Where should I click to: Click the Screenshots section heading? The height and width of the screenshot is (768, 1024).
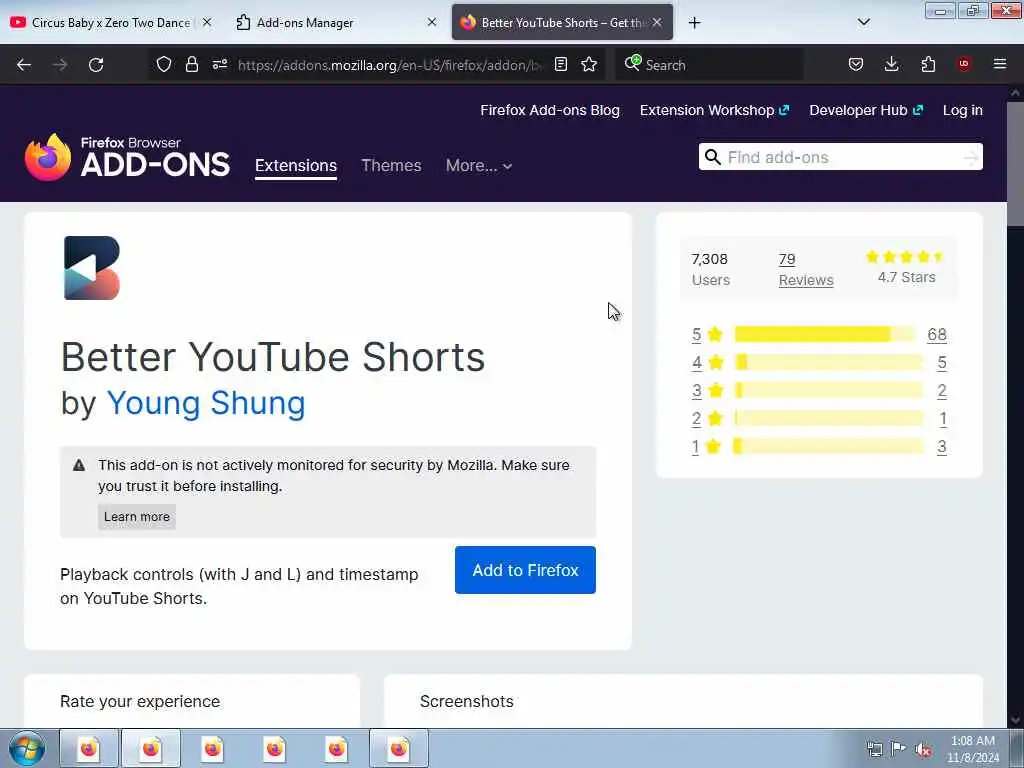466,701
